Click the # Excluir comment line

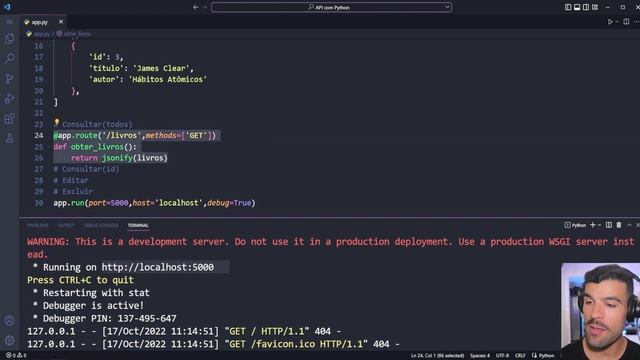click(x=73, y=191)
